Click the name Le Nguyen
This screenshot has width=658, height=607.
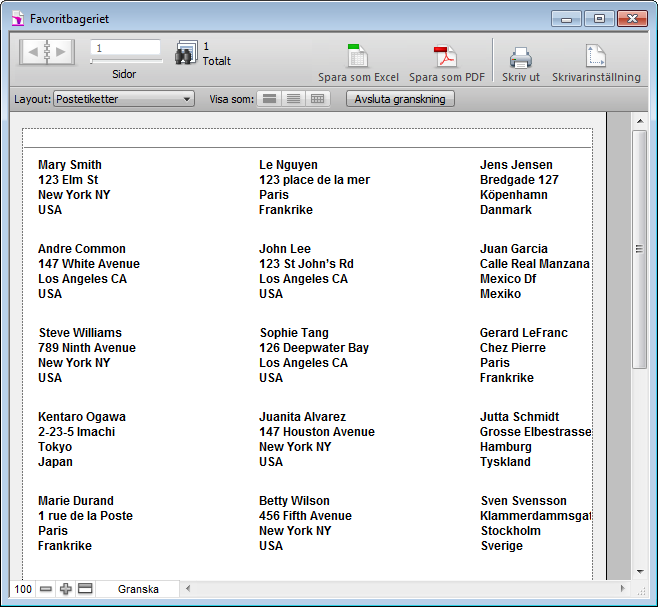tap(288, 165)
